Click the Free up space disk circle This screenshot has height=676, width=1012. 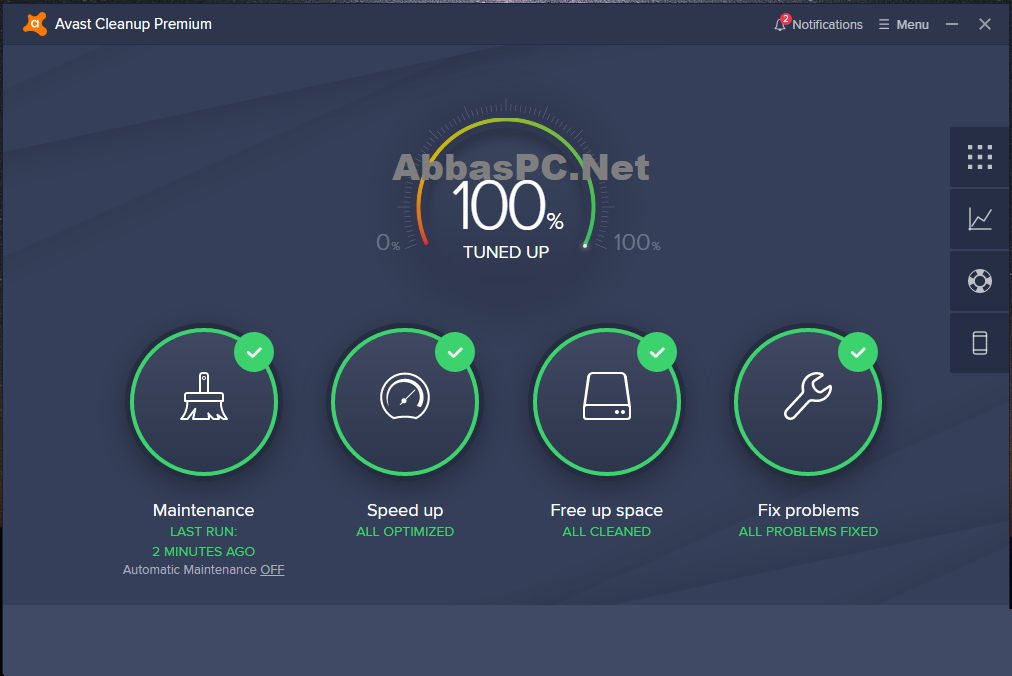pyautogui.click(x=607, y=402)
